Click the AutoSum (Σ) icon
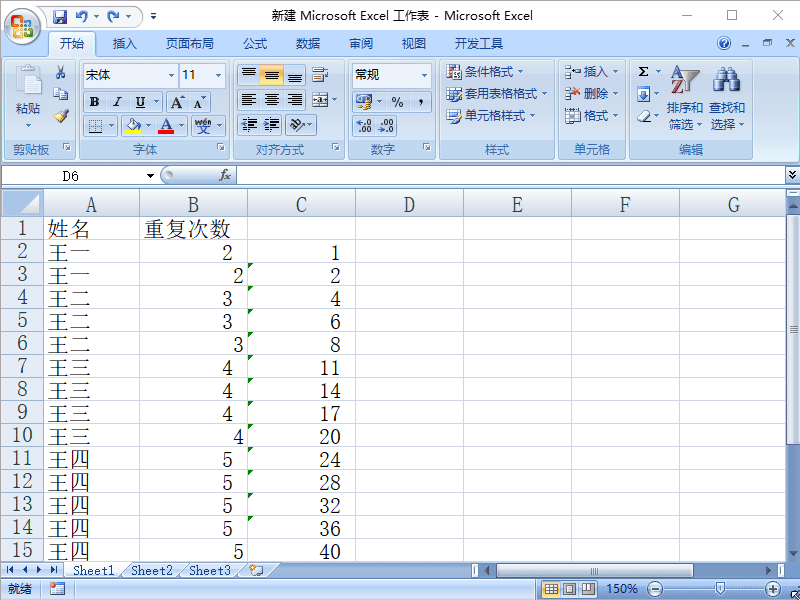 pyautogui.click(x=642, y=71)
